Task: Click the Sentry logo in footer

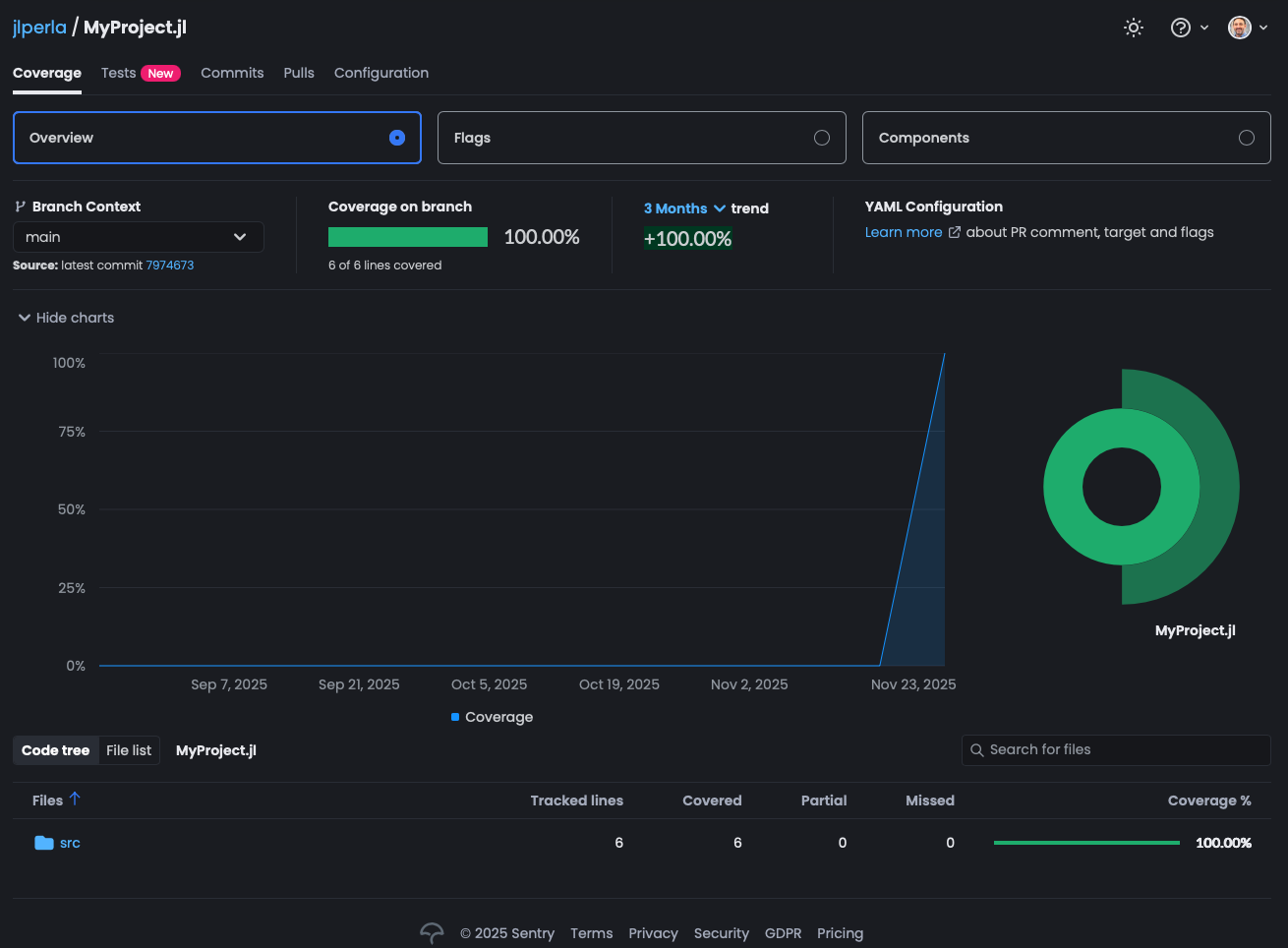Action: (x=432, y=933)
